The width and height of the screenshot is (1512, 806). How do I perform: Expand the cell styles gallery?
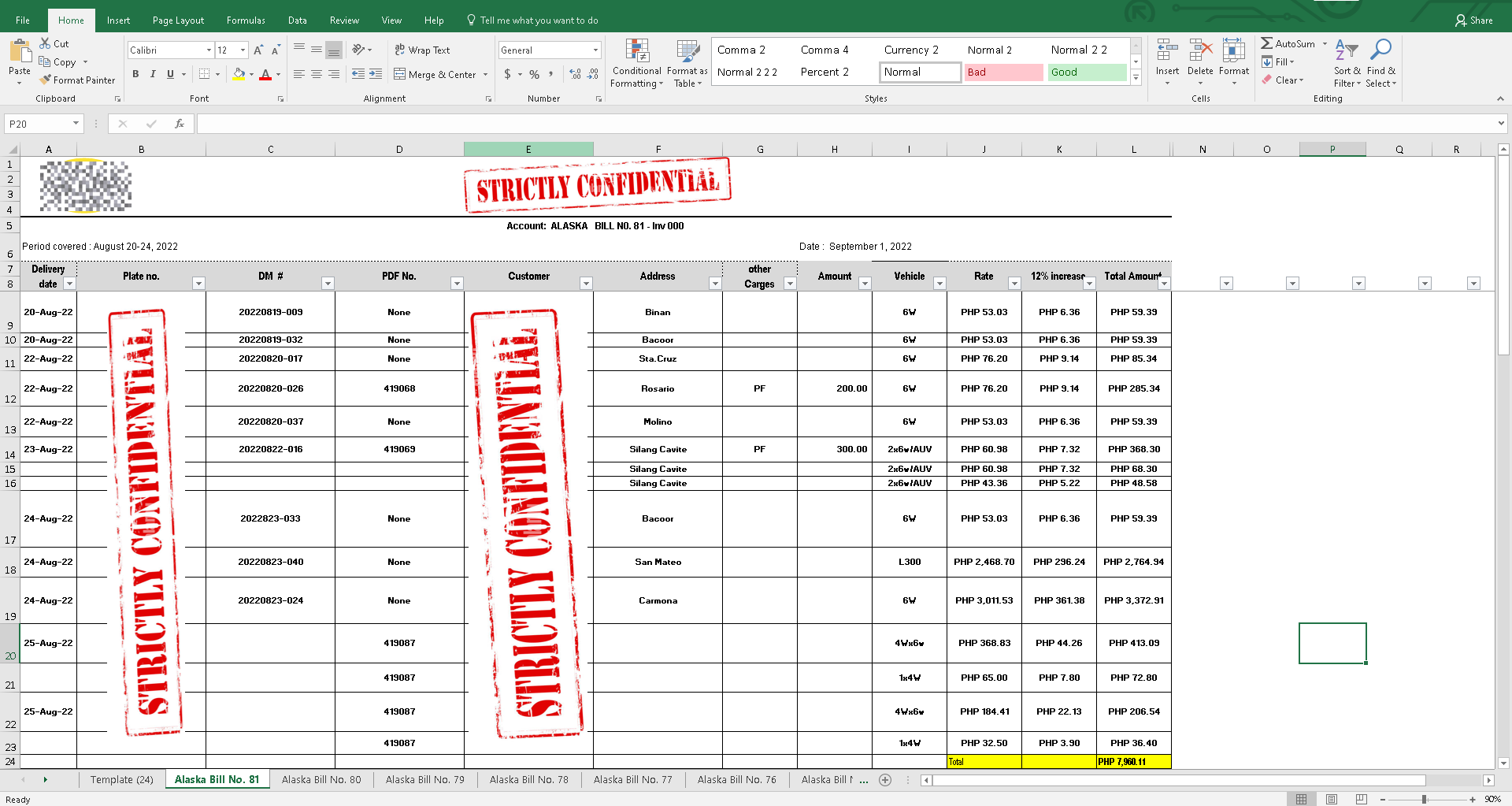[x=1136, y=77]
